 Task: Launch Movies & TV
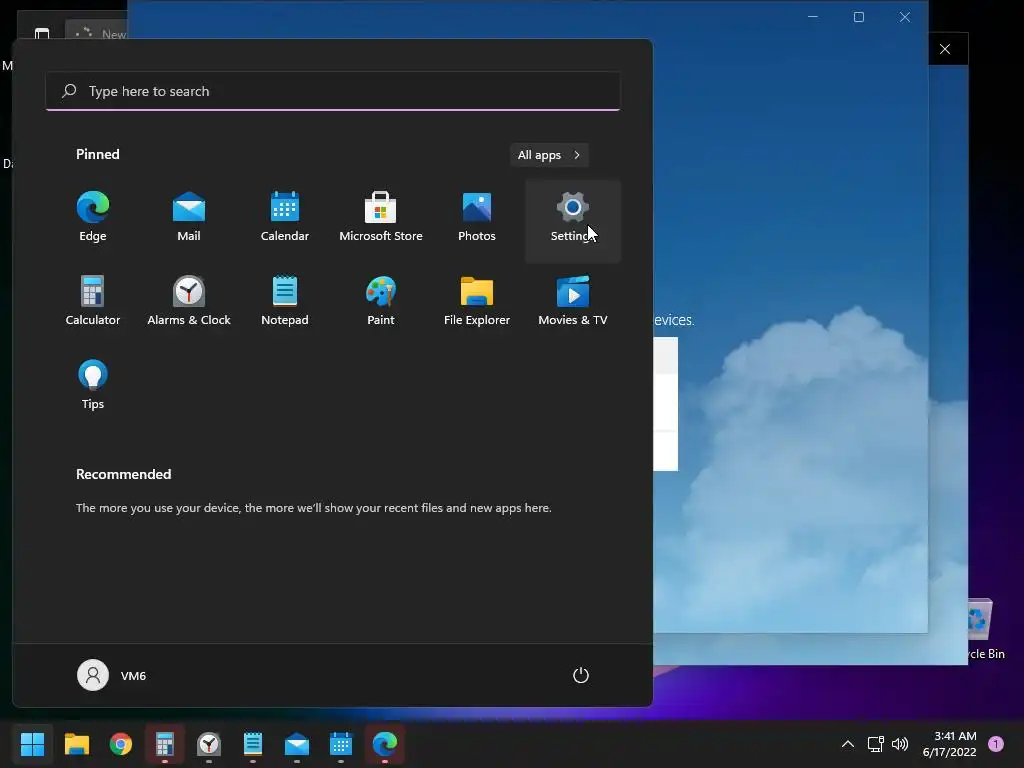tap(573, 301)
